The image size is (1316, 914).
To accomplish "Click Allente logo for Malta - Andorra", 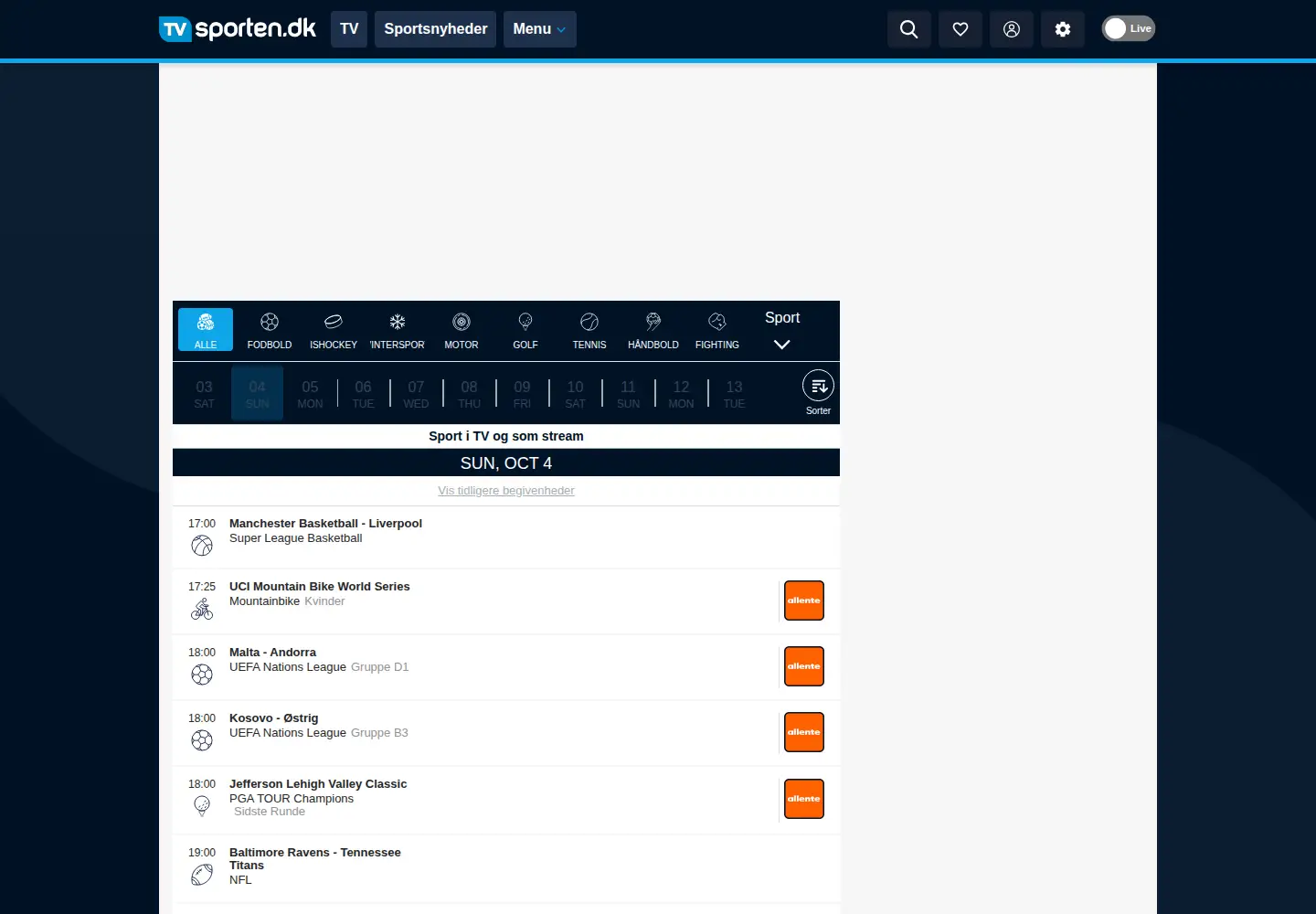I will tap(804, 666).
